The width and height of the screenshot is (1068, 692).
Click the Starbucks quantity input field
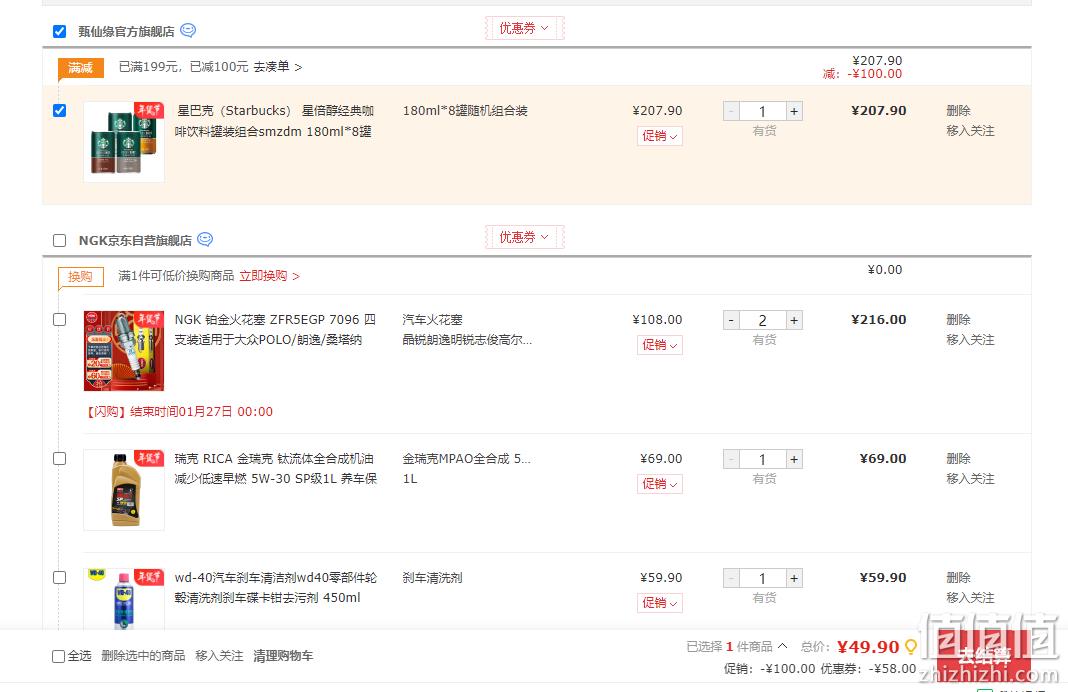[763, 111]
